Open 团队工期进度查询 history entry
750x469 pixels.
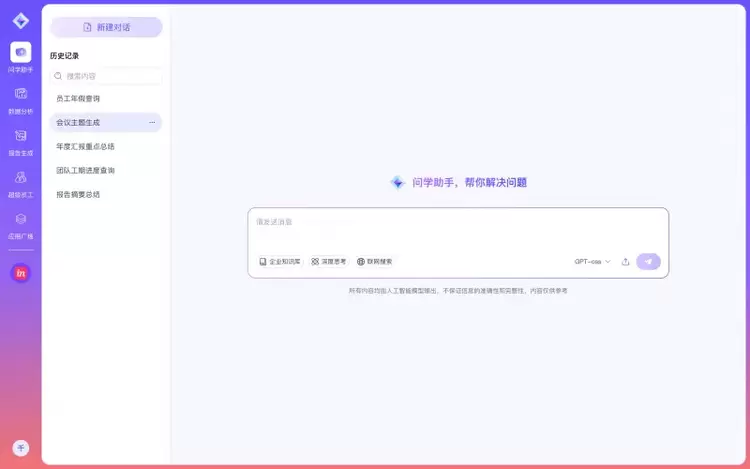click(x=85, y=170)
